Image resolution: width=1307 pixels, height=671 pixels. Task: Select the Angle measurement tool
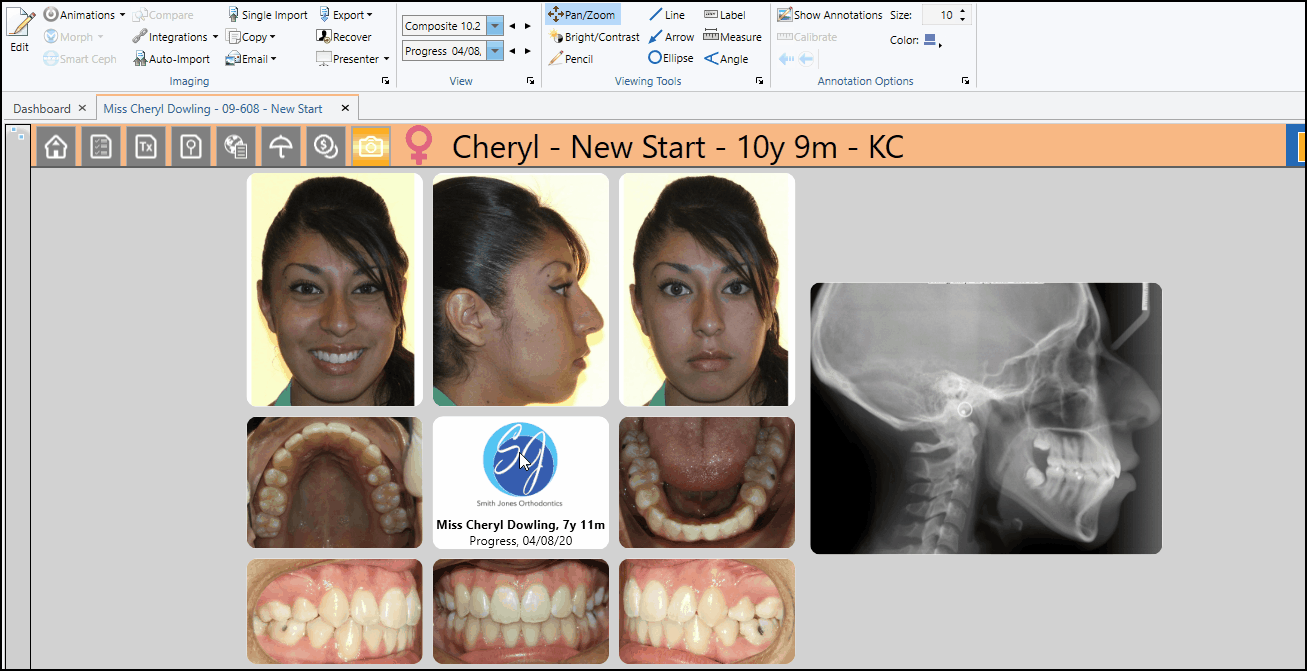coord(726,59)
